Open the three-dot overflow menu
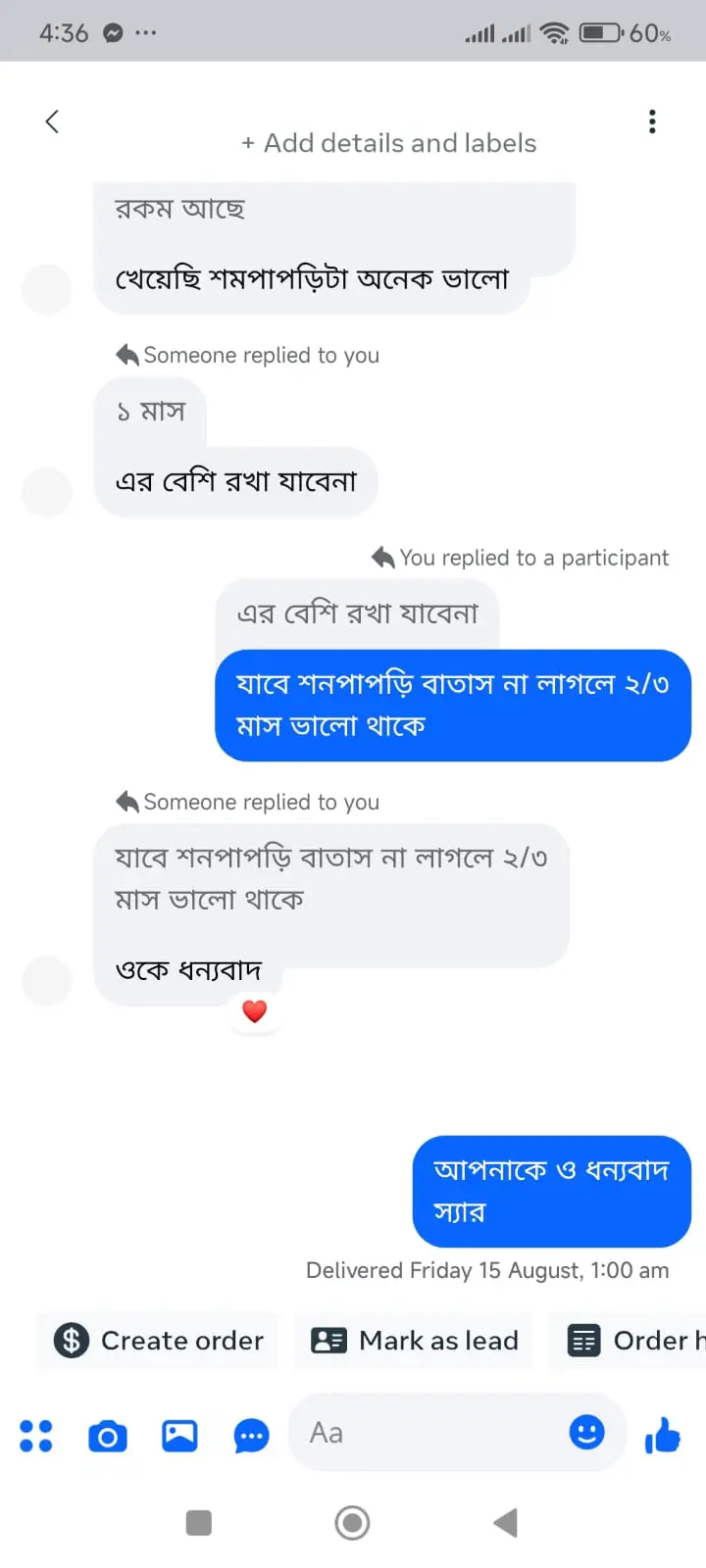 (x=652, y=122)
